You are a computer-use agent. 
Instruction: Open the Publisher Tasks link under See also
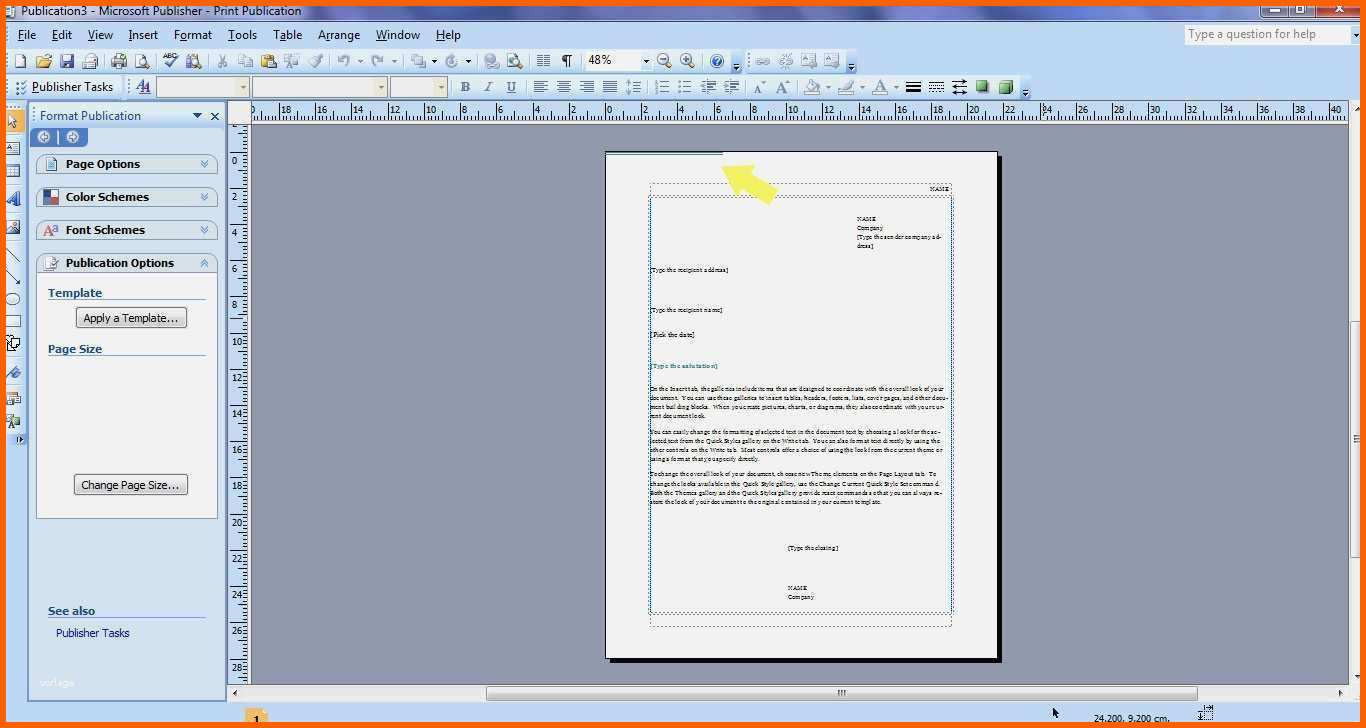[92, 633]
